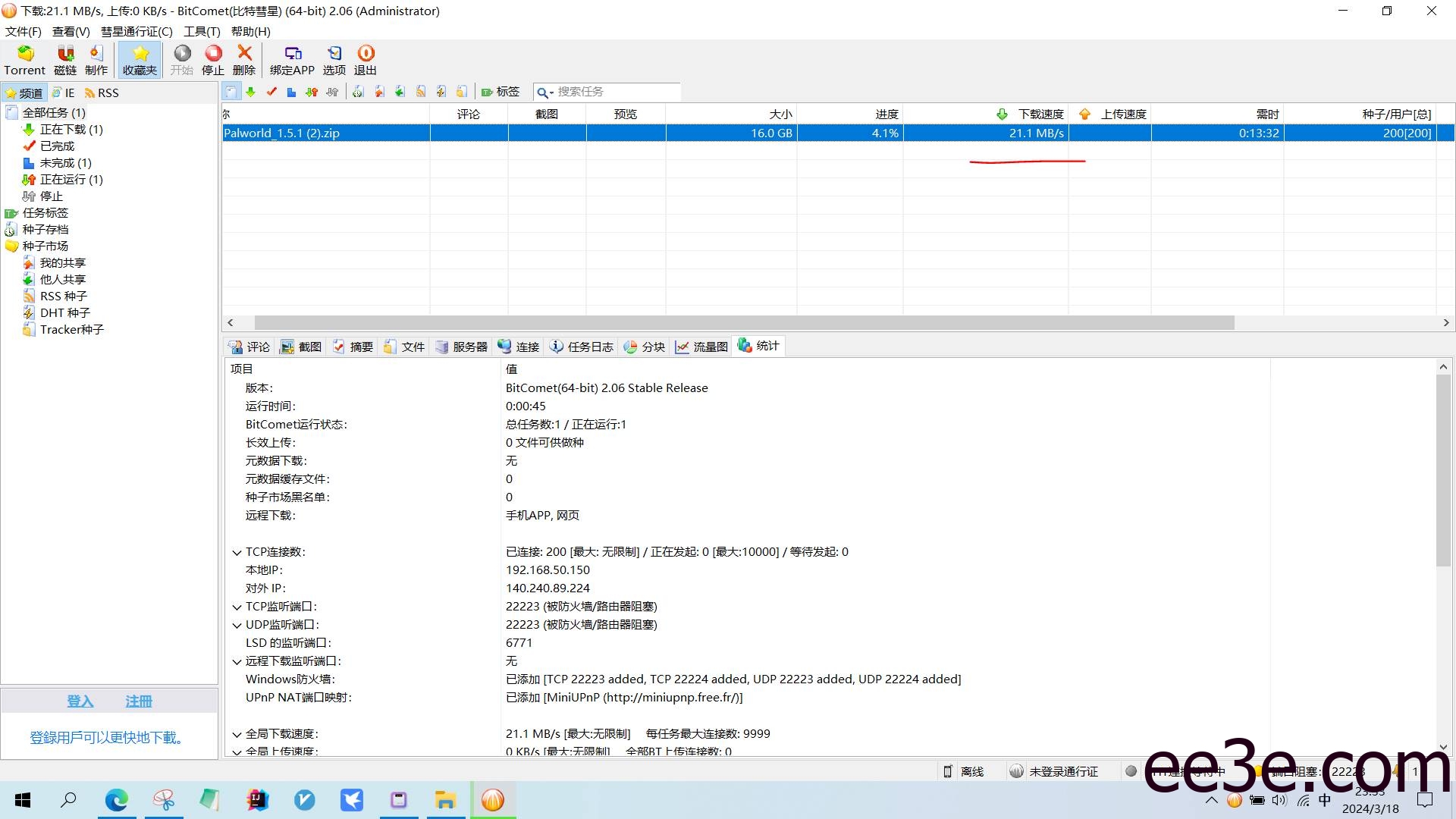Select the 正在下载 (1) item in the sidebar tree

[71, 129]
